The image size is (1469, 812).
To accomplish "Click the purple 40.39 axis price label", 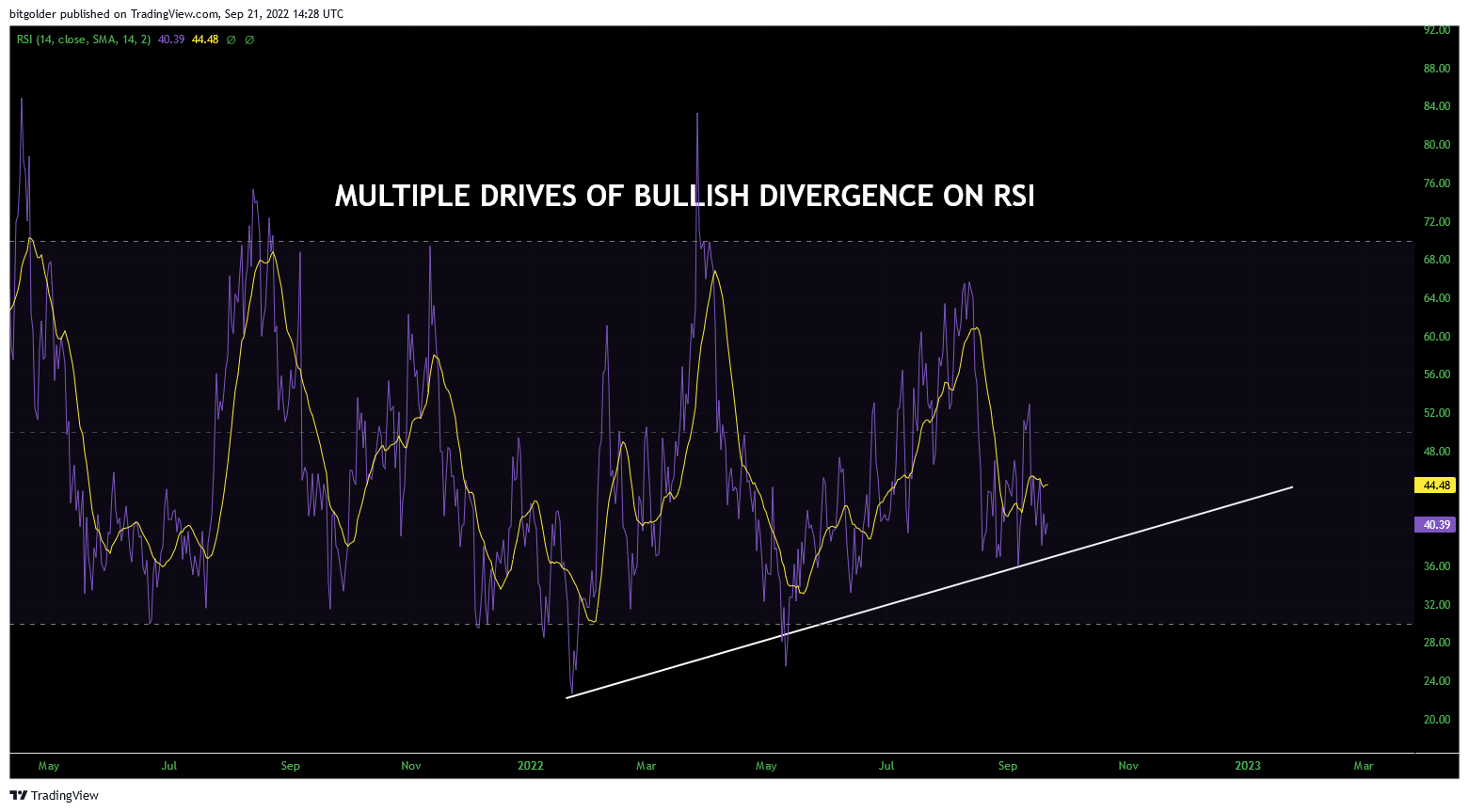I will click(1436, 525).
